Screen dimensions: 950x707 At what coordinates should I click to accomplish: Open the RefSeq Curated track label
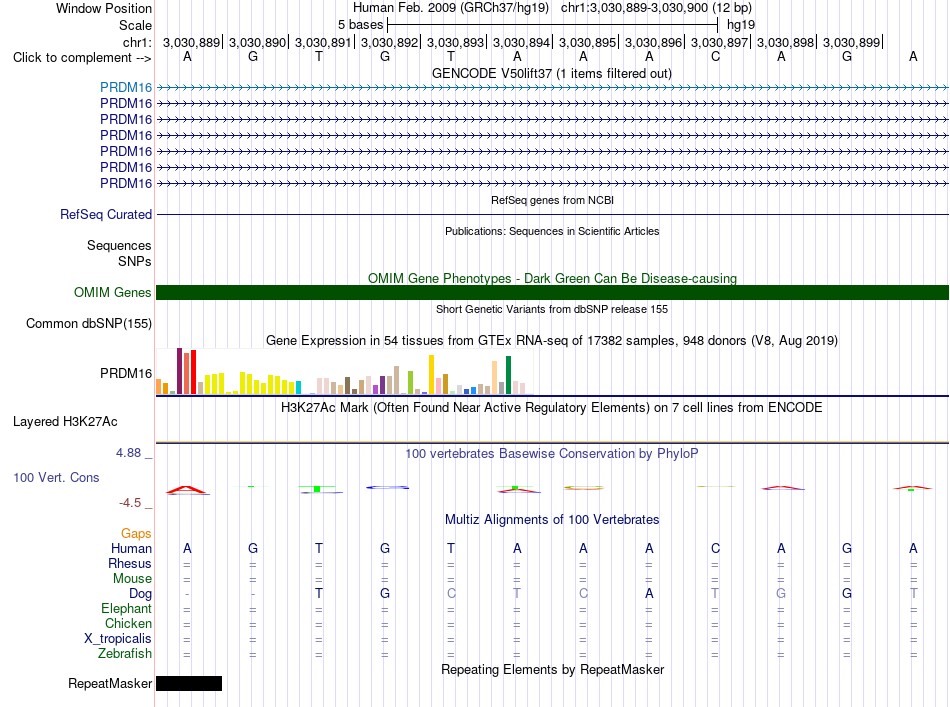click(x=106, y=214)
